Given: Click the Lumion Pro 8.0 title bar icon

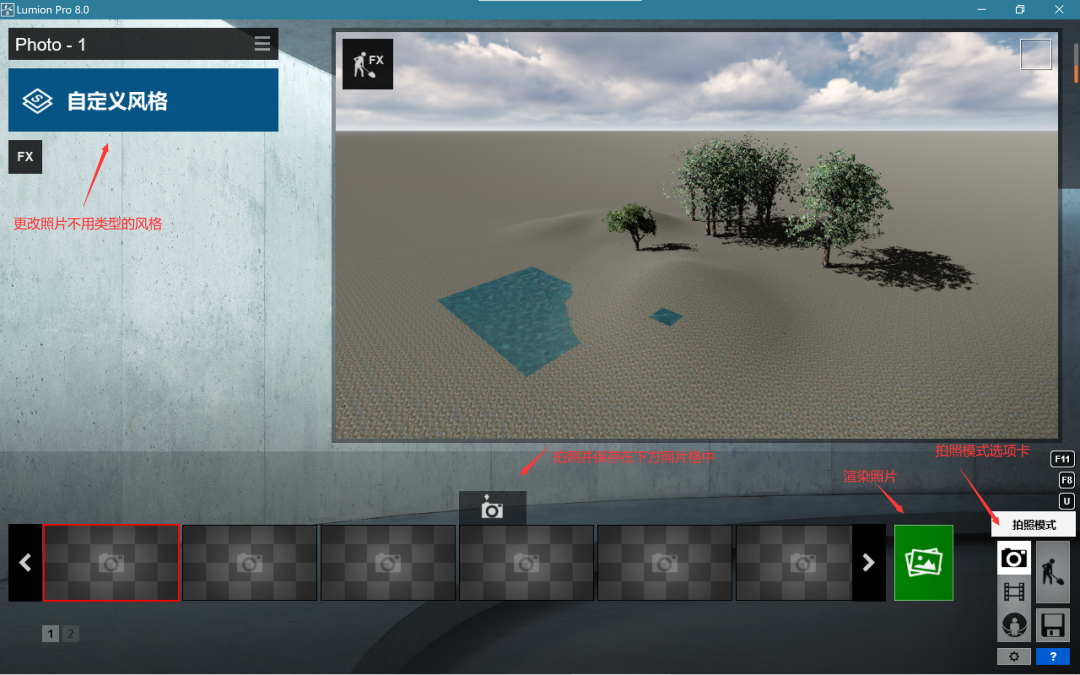Looking at the screenshot, I should (x=8, y=10).
